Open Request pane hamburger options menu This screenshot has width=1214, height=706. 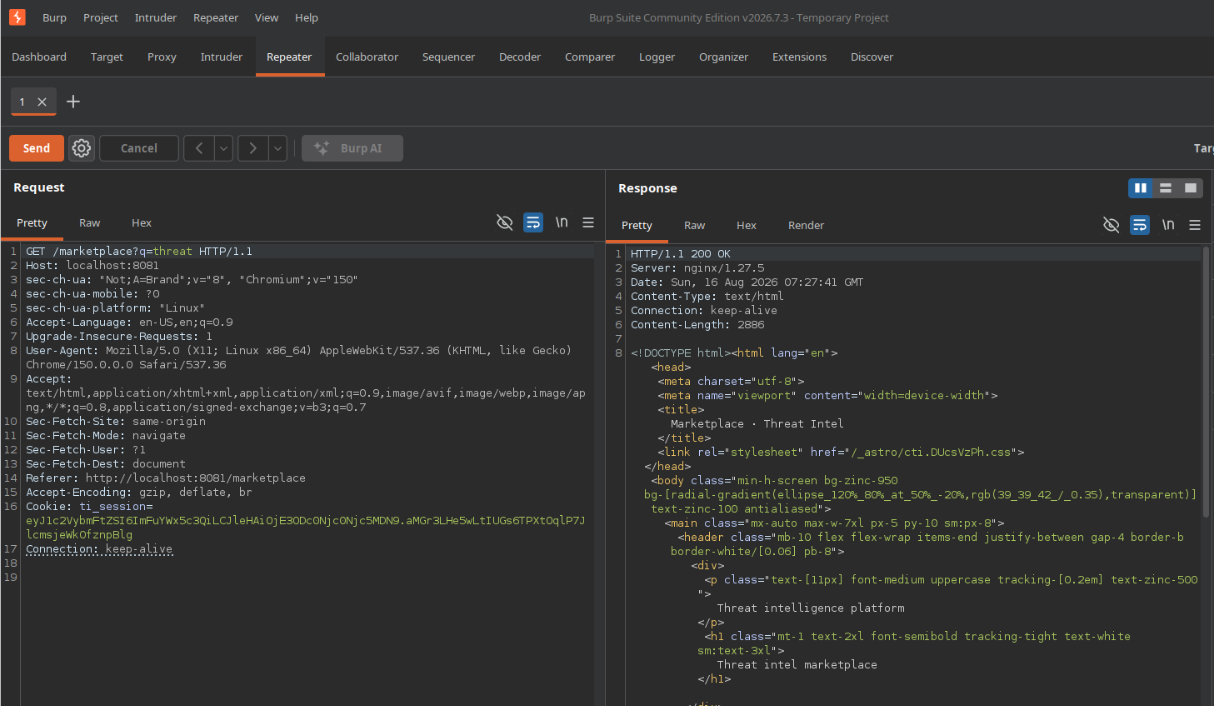click(x=588, y=223)
